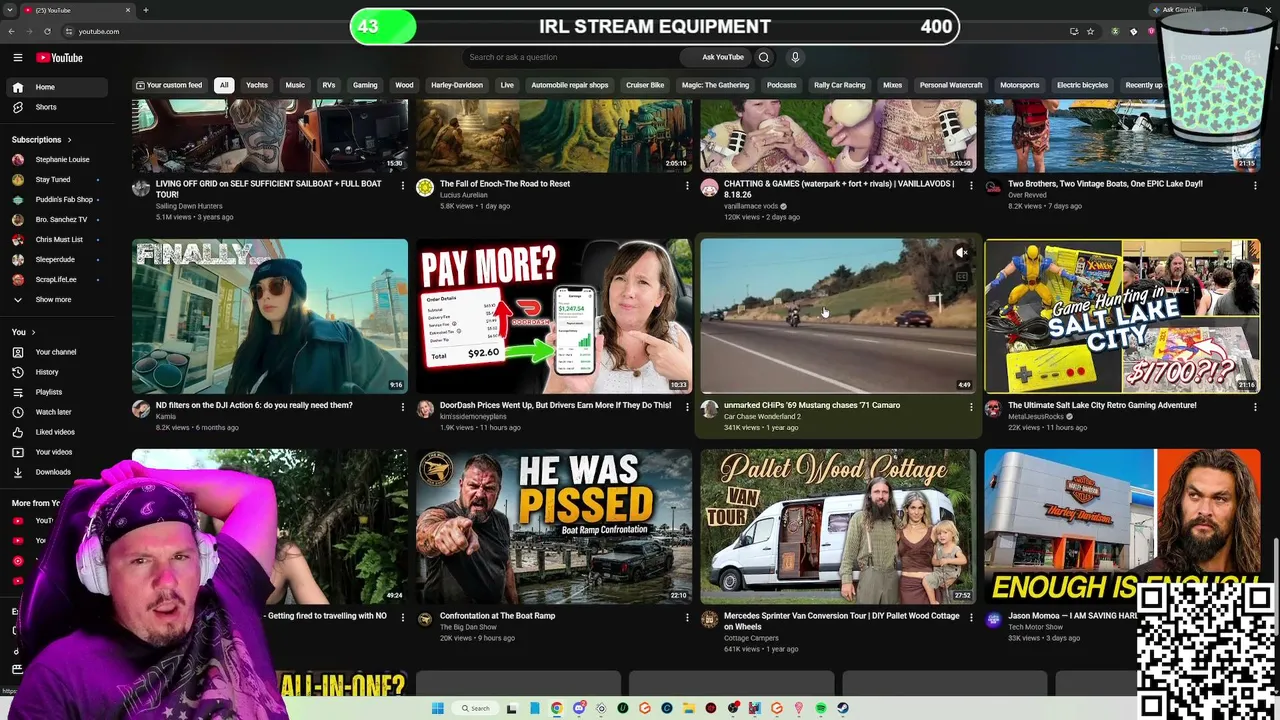The image size is (1280, 720).
Task: Open Discord from the taskbar
Action: (x=579, y=708)
